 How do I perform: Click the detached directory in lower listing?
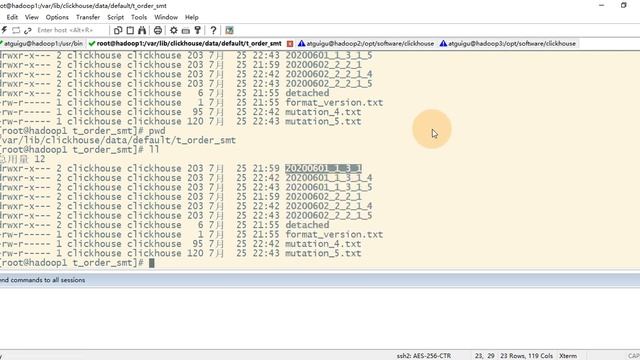point(307,225)
